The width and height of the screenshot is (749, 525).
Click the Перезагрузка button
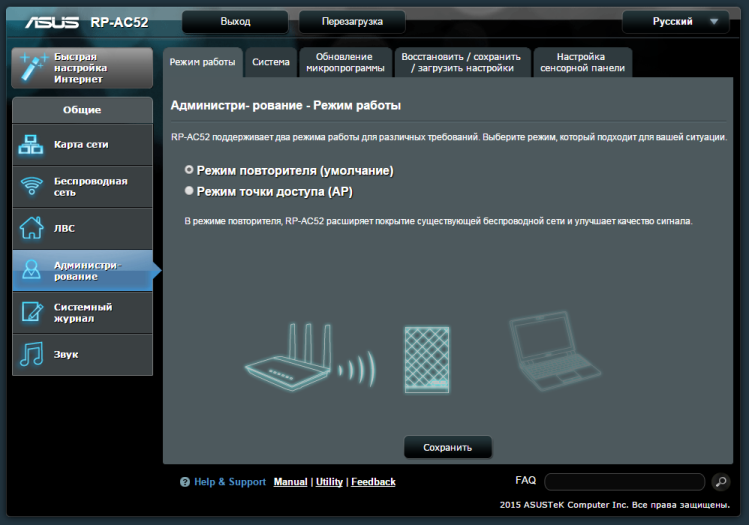352,21
